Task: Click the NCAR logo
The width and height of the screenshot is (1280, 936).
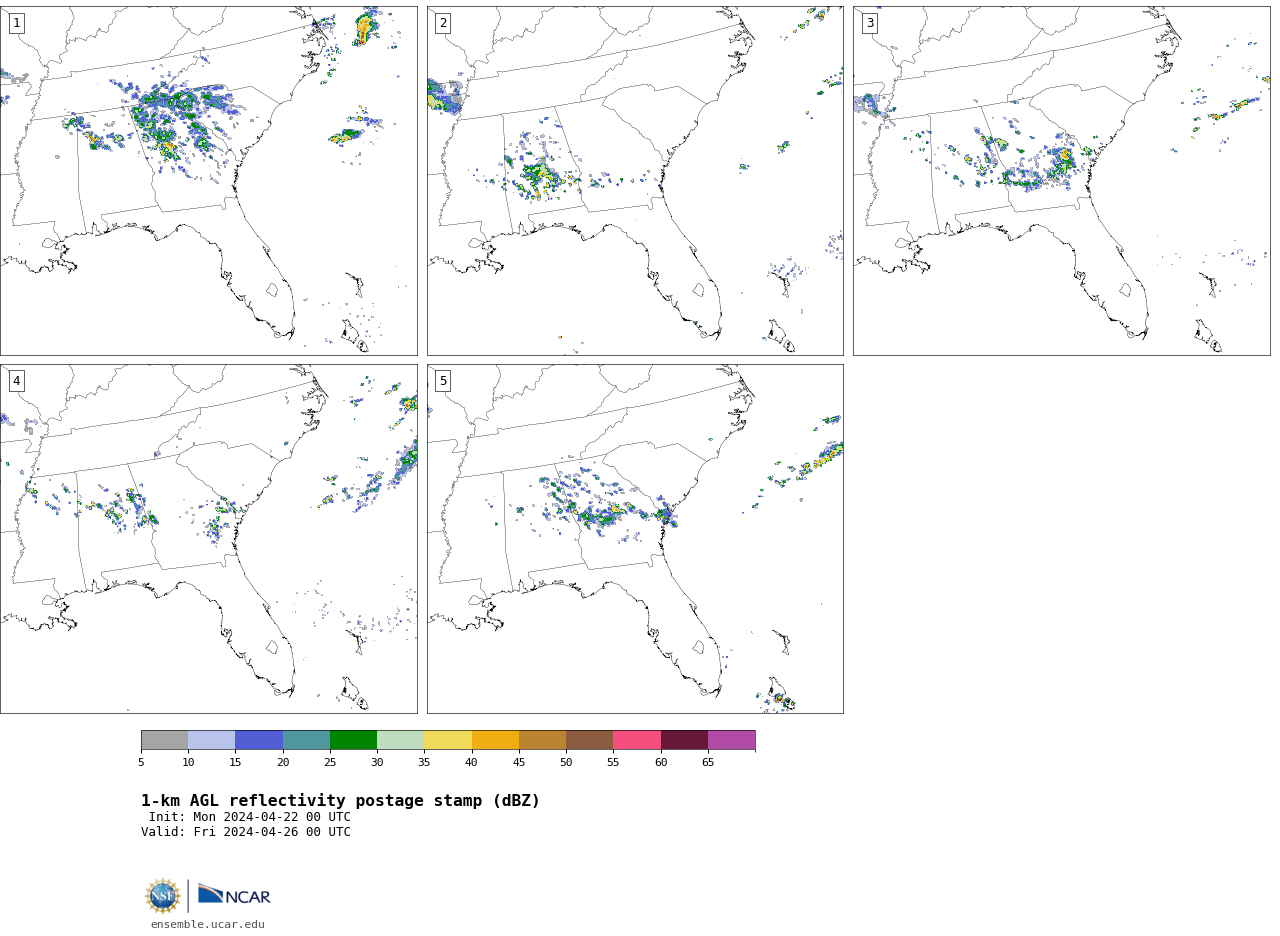Action: [x=234, y=895]
